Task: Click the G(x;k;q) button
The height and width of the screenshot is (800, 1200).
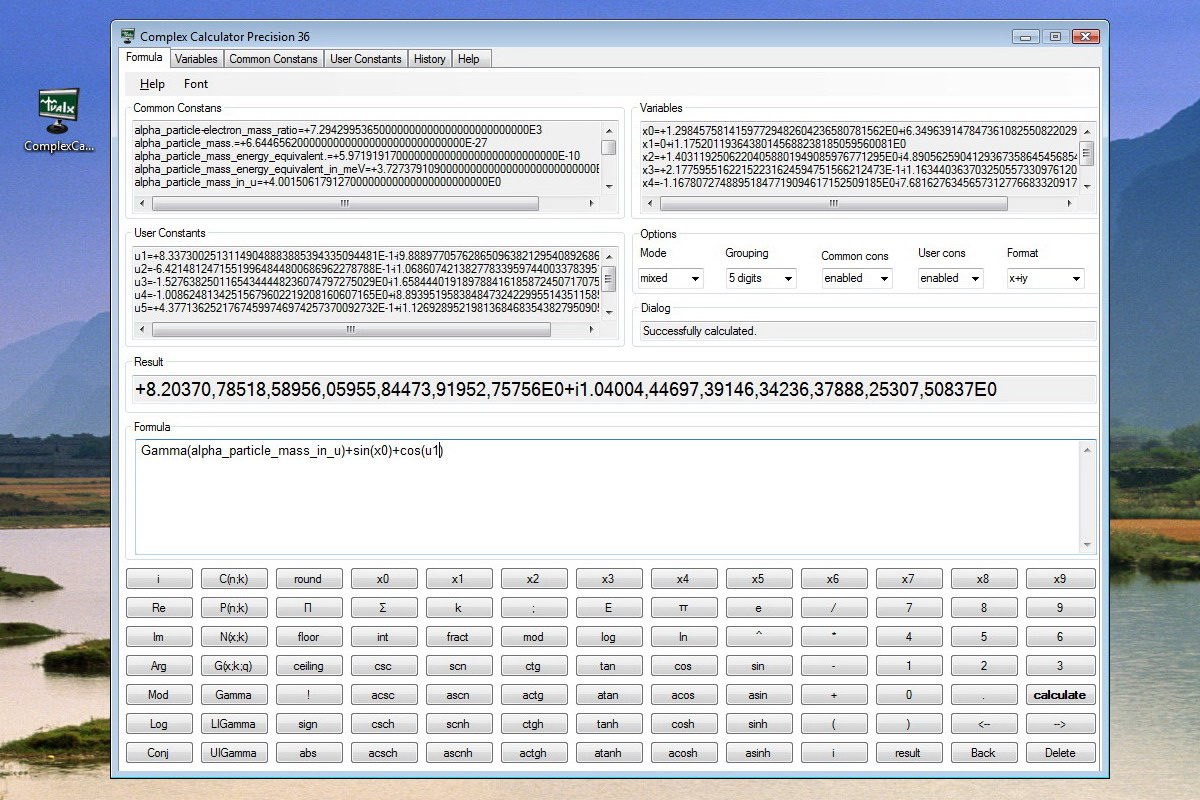Action: click(x=233, y=666)
